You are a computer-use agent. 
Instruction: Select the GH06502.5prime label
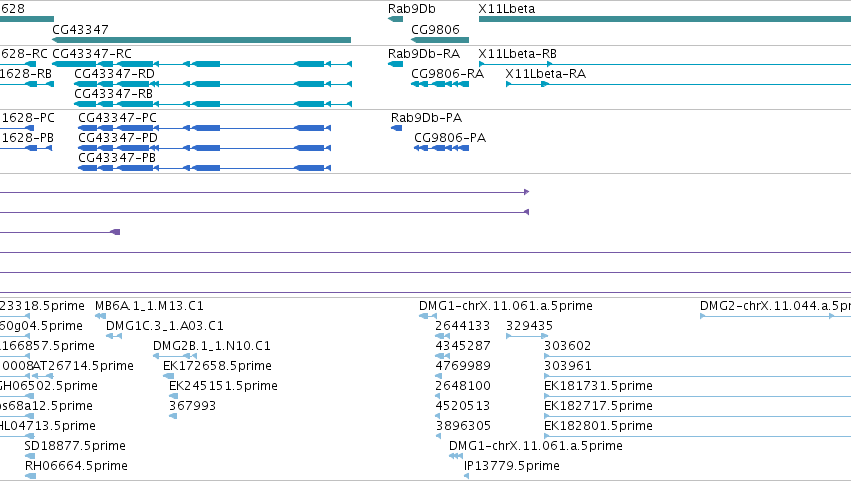tap(48, 386)
